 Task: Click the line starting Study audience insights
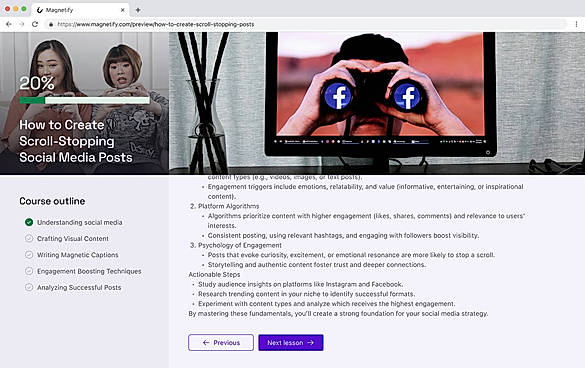point(301,284)
